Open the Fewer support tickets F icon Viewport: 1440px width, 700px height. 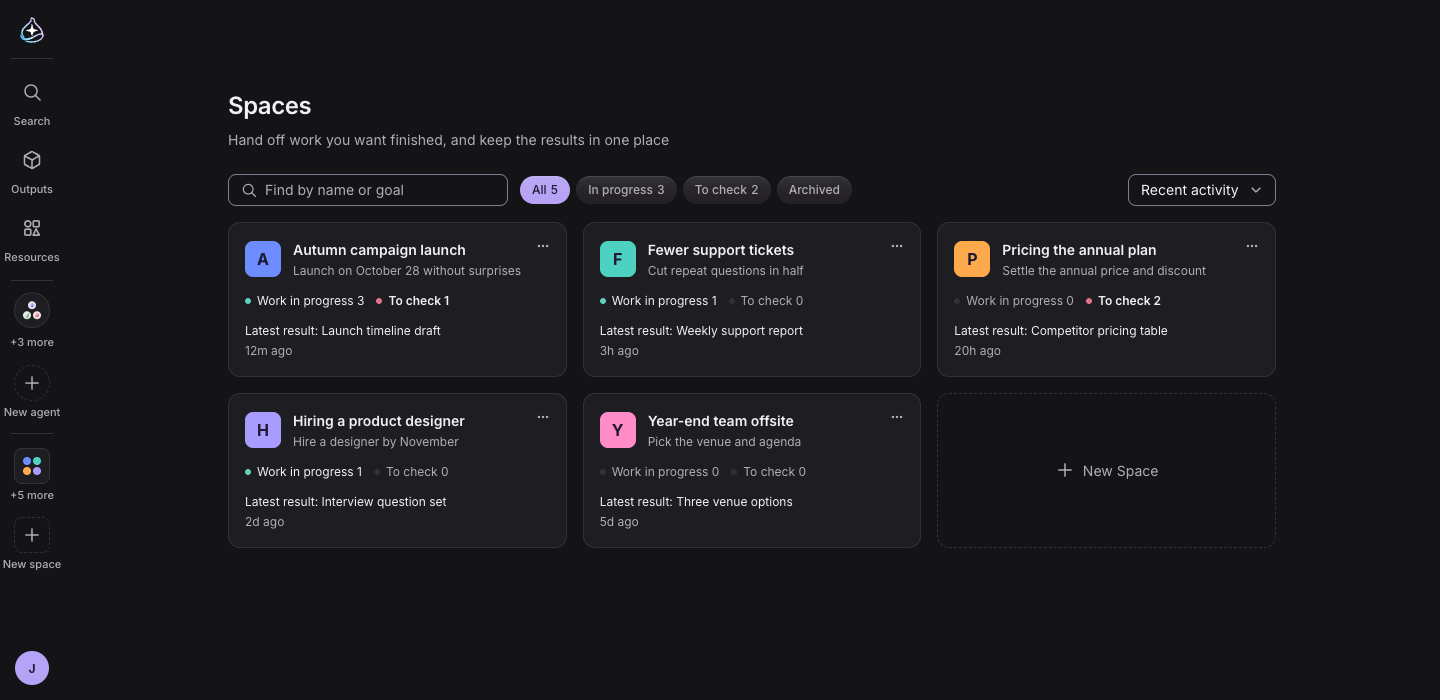618,259
